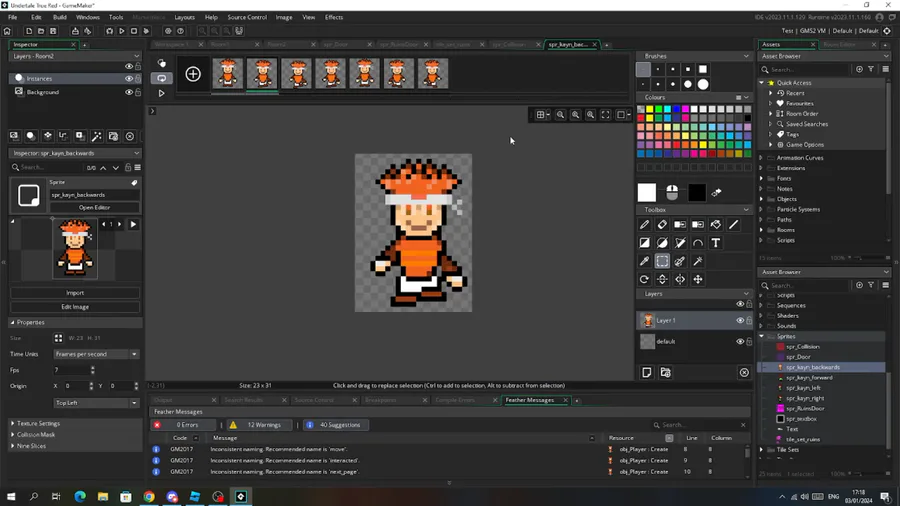
Task: Expand the Objects folder in Asset Browser
Action: click(x=762, y=199)
